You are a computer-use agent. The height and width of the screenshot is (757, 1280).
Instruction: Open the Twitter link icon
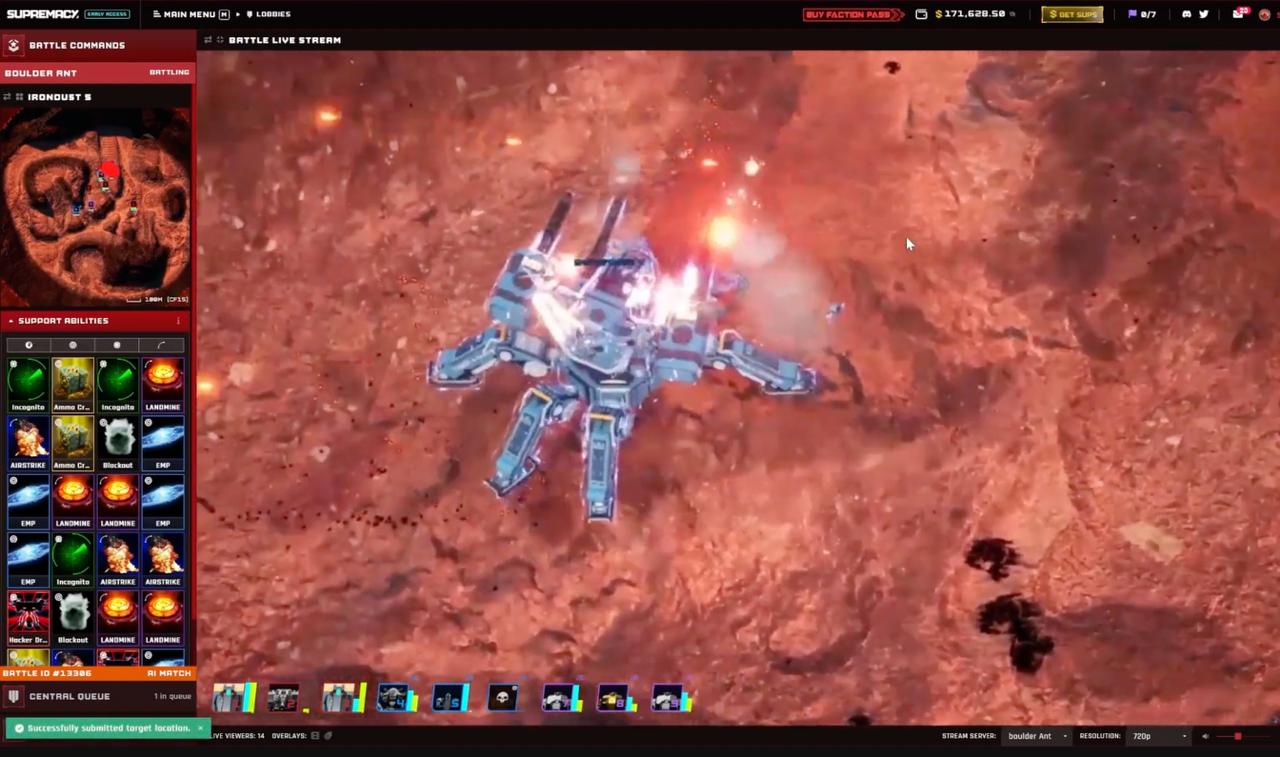tap(1204, 14)
